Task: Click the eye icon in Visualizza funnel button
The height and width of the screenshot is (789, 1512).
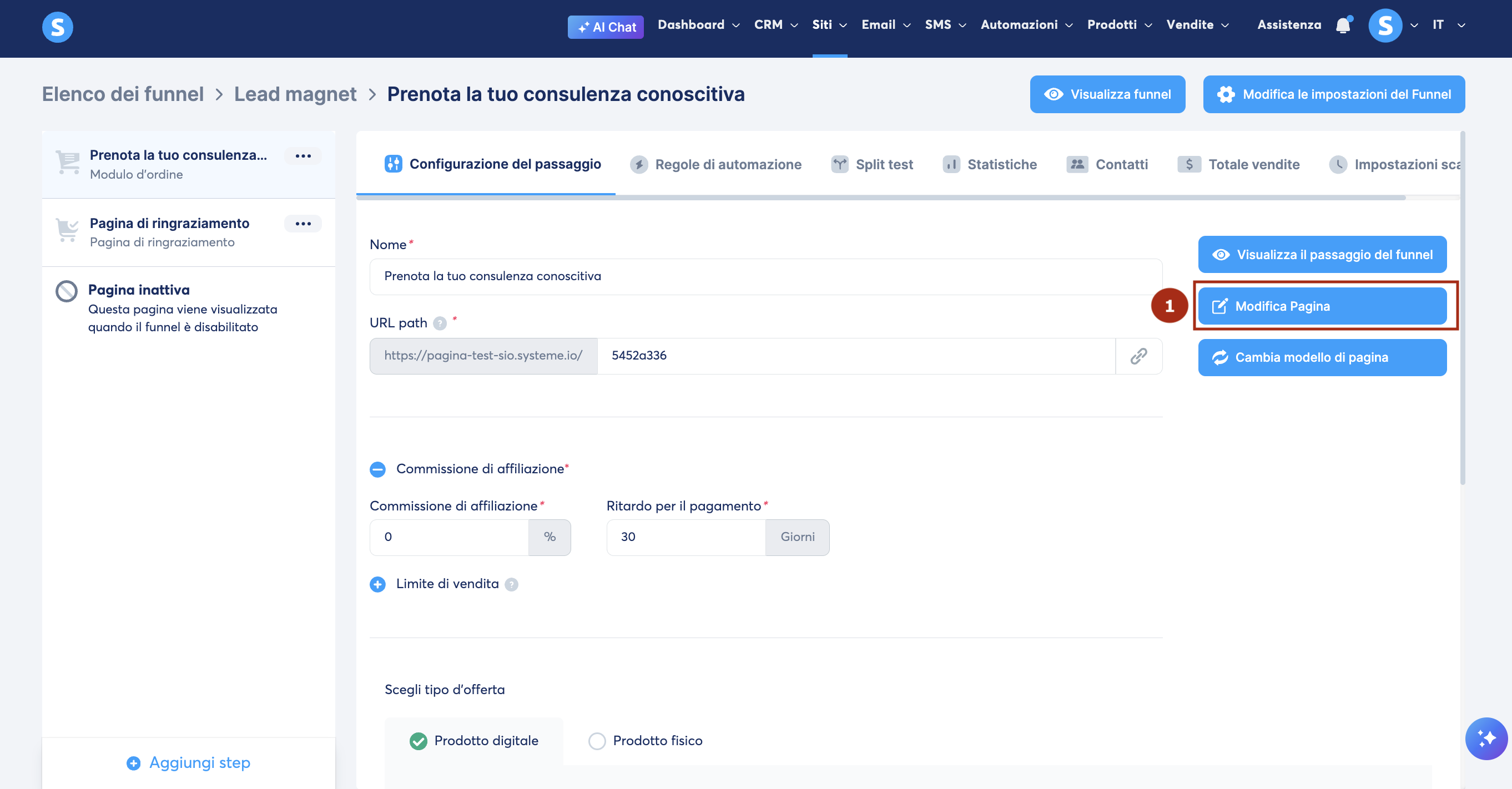Action: point(1054,94)
